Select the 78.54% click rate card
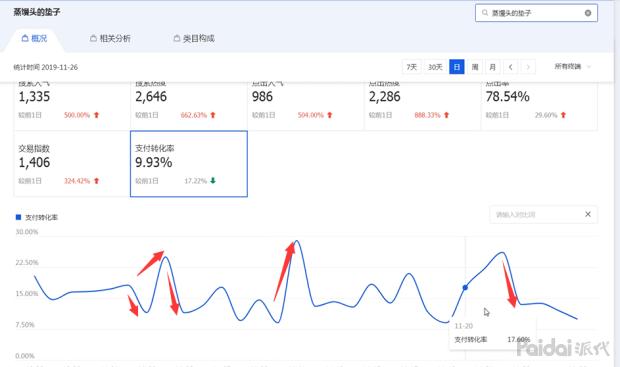The height and width of the screenshot is (367, 620). (x=539, y=106)
